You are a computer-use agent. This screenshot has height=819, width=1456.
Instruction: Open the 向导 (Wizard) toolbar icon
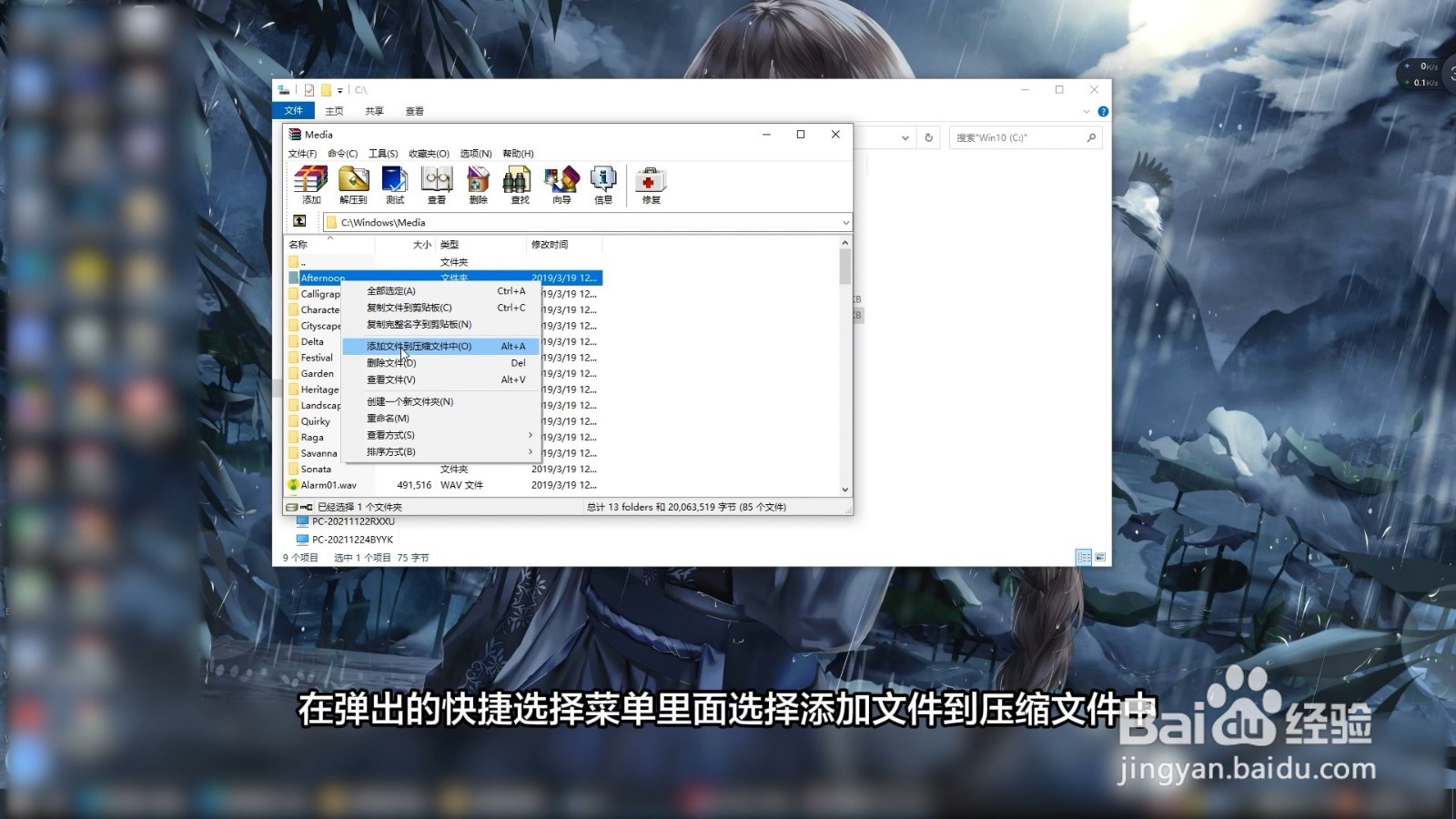tap(561, 186)
